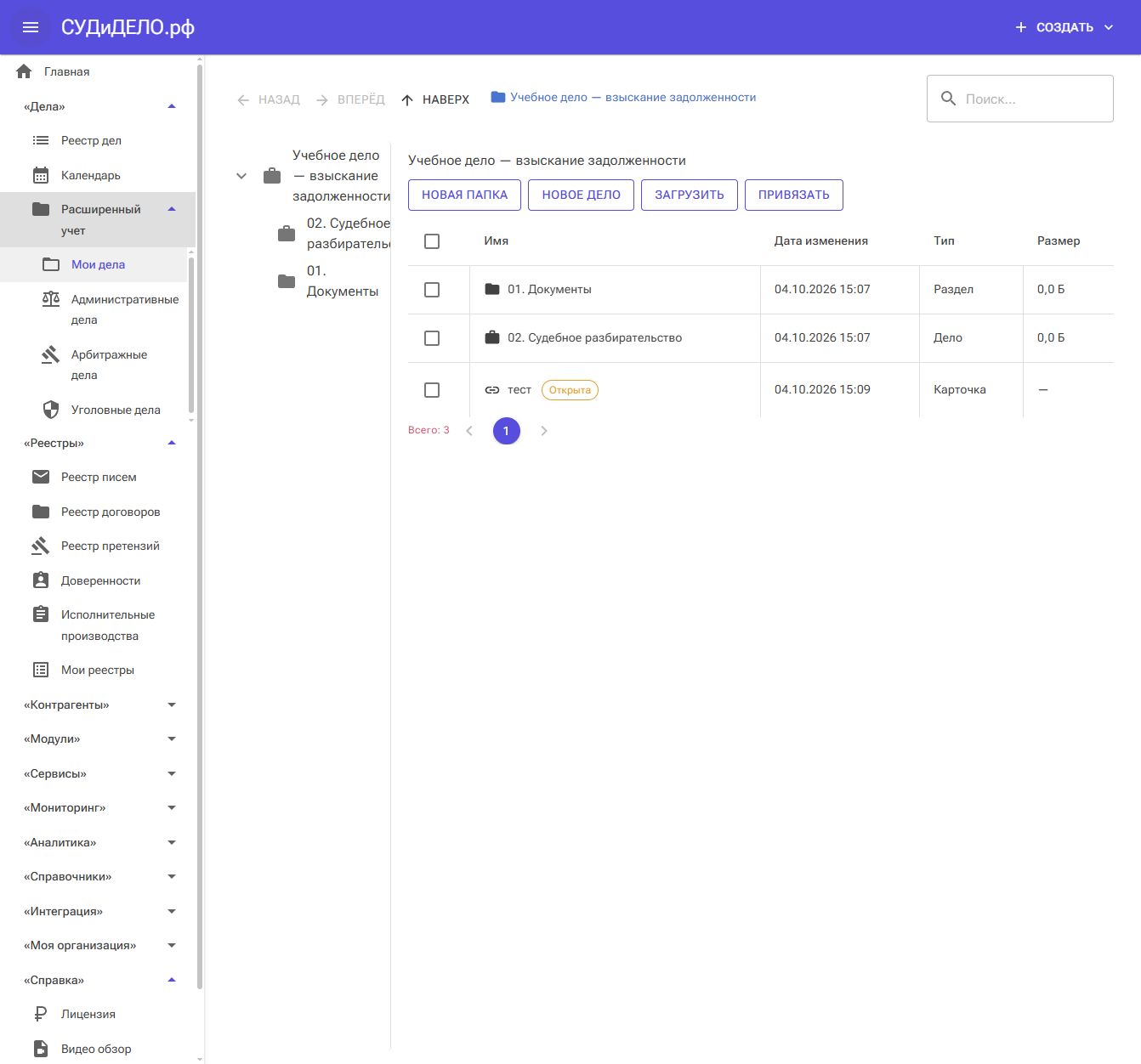Image resolution: width=1141 pixels, height=1064 pixels.
Task: Expand the «Контрагенты» sidebar section
Action: [100, 705]
